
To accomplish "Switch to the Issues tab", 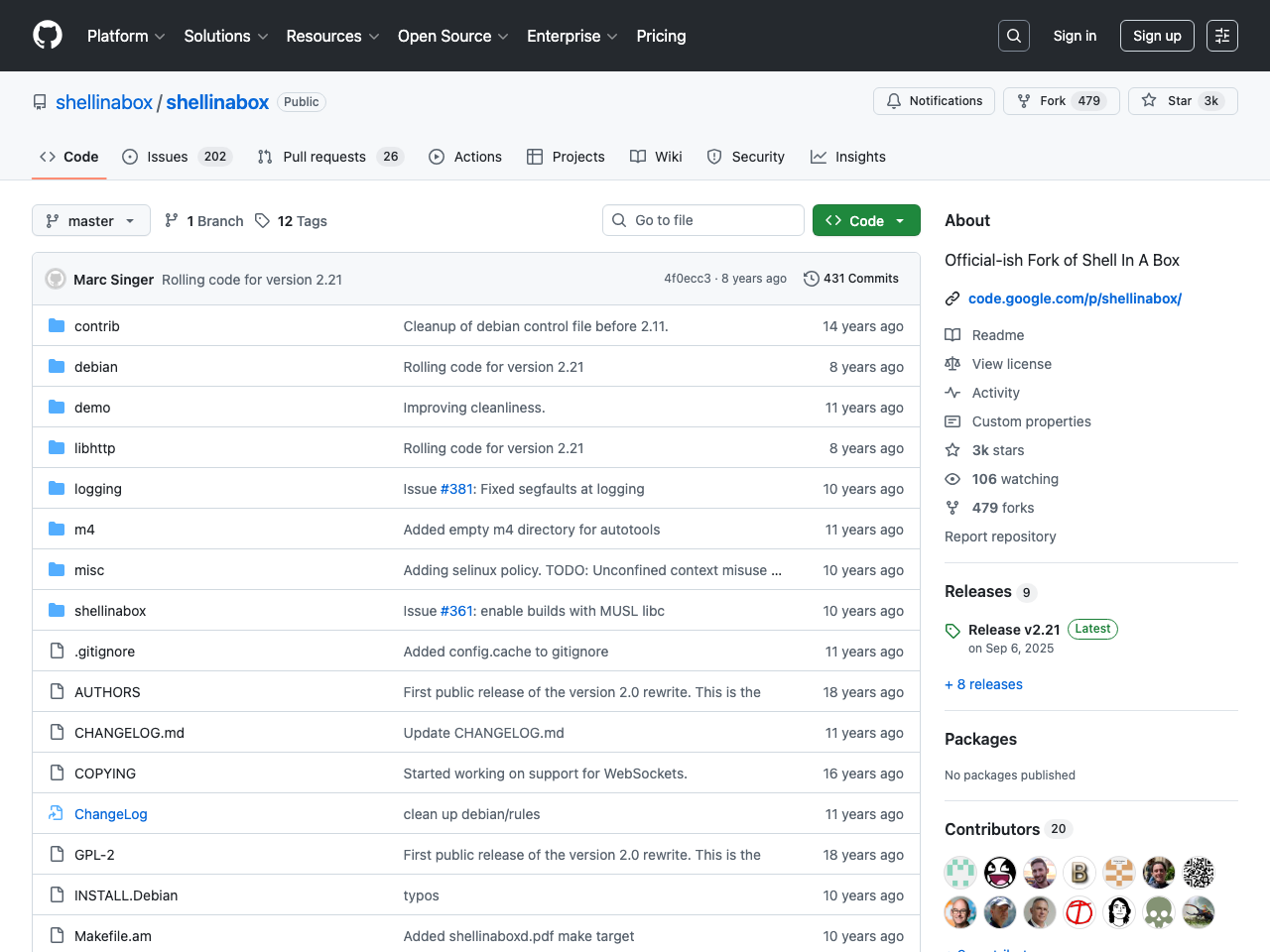I will 167,157.
